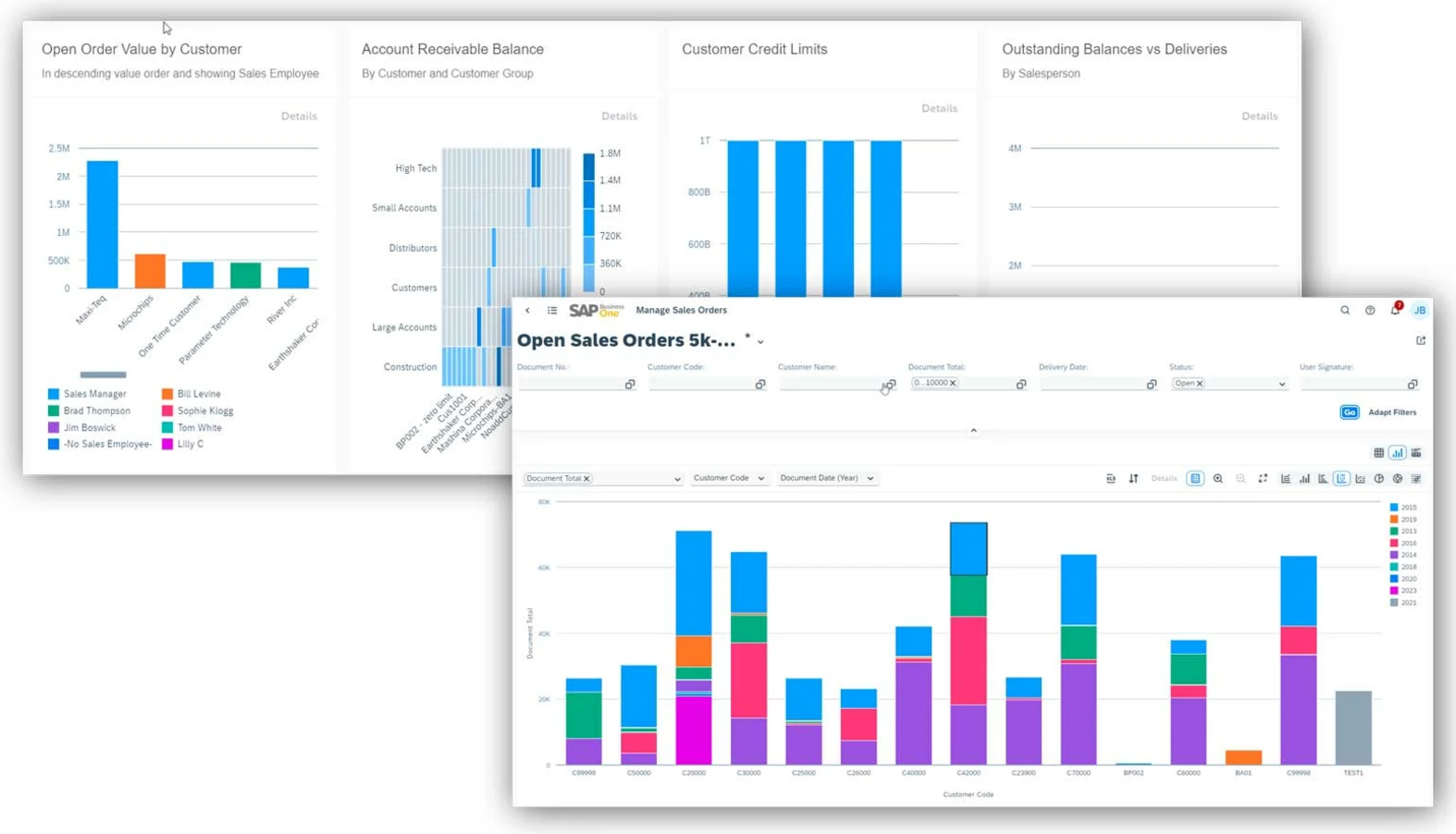Open the navigation menu list icon

pos(552,311)
